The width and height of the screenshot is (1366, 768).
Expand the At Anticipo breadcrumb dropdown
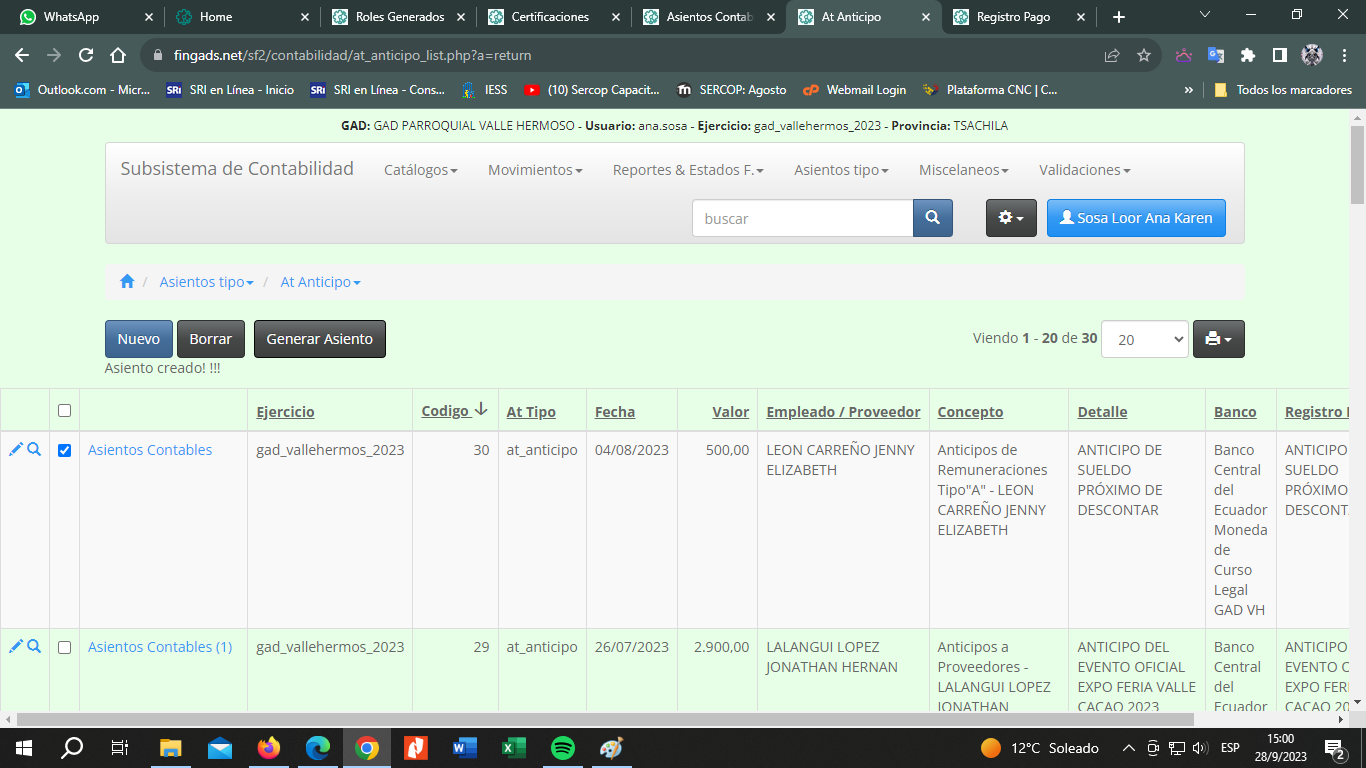click(x=320, y=282)
